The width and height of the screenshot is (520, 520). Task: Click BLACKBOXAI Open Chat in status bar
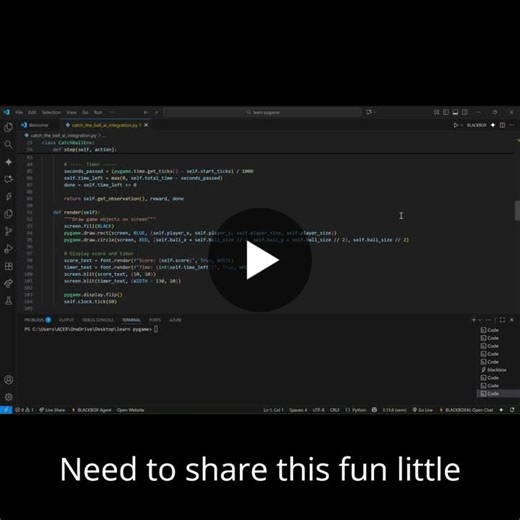tap(466, 410)
